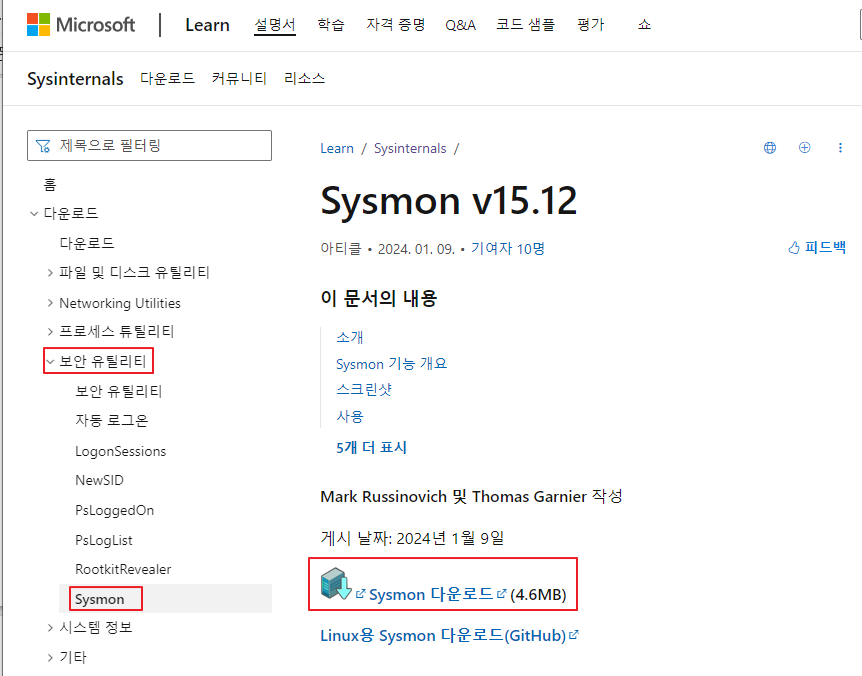Image resolution: width=862 pixels, height=676 pixels.
Task: Open the 자격 증명 menu item
Action: (396, 25)
